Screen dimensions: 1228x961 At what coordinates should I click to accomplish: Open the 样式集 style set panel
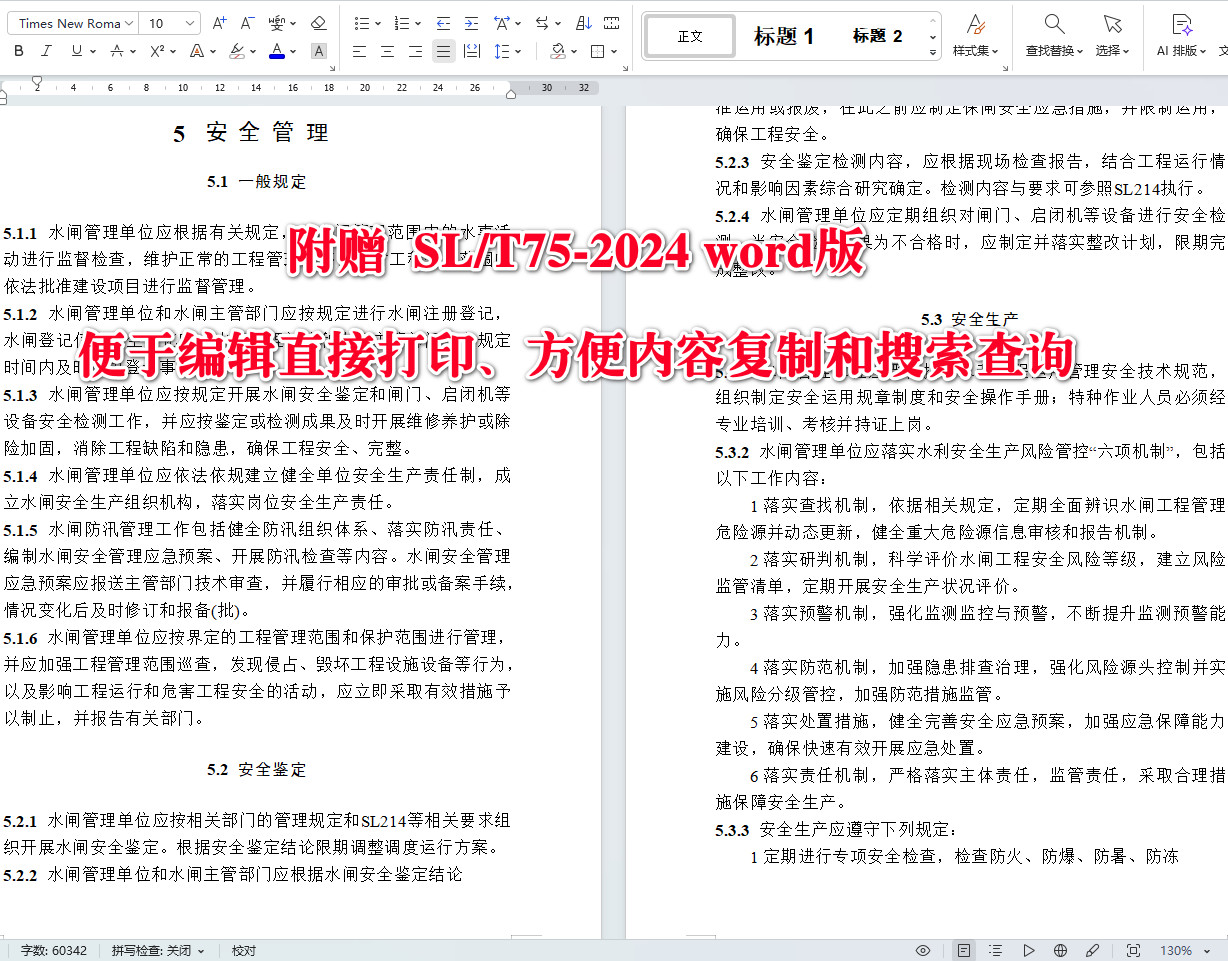coord(975,35)
